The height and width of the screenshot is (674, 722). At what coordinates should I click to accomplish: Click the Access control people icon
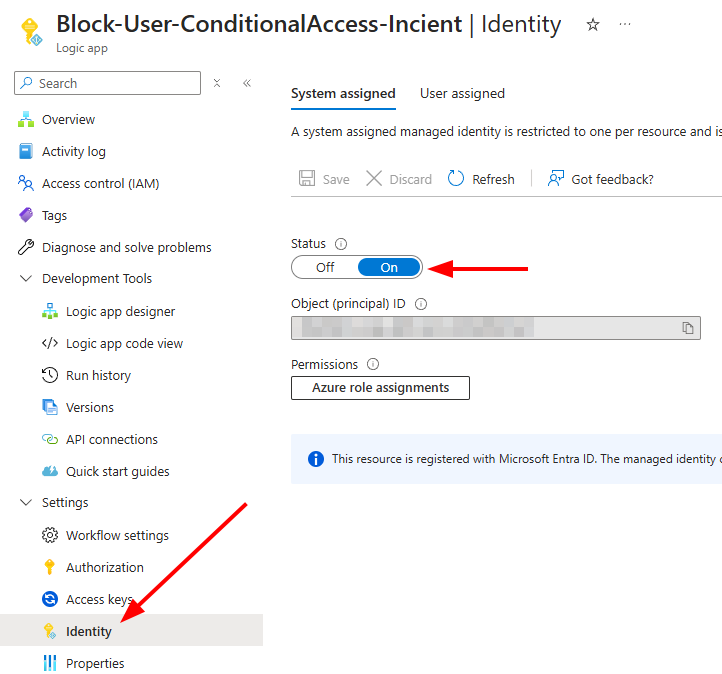click(26, 183)
